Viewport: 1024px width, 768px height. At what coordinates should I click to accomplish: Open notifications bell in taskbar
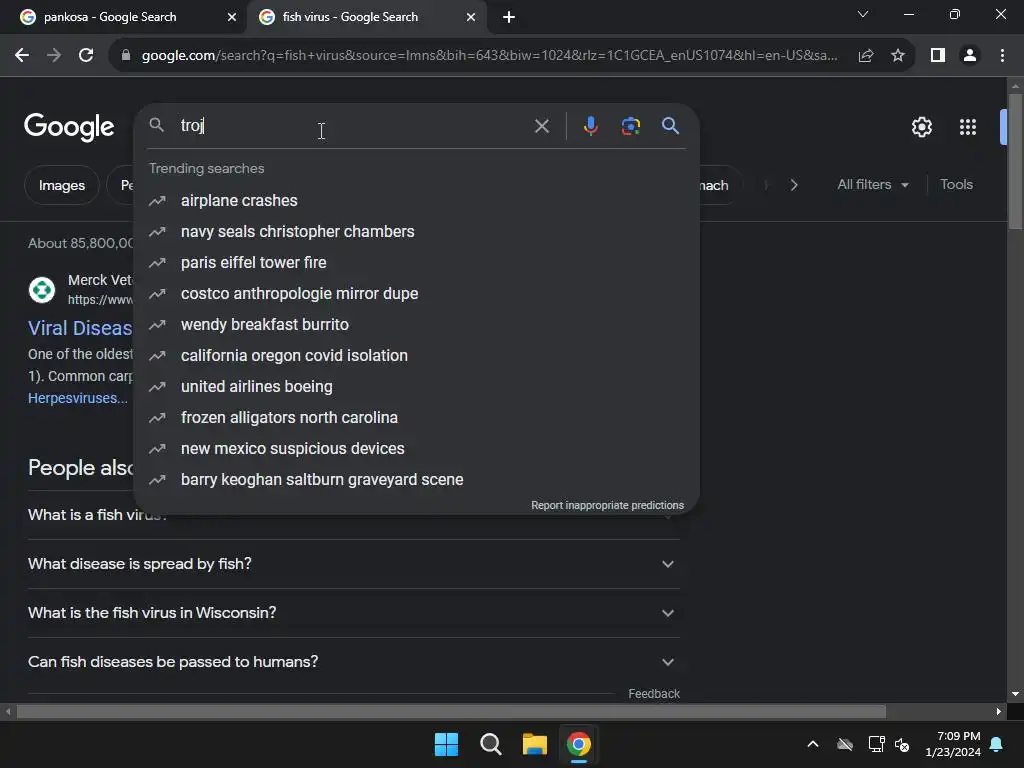click(x=997, y=744)
